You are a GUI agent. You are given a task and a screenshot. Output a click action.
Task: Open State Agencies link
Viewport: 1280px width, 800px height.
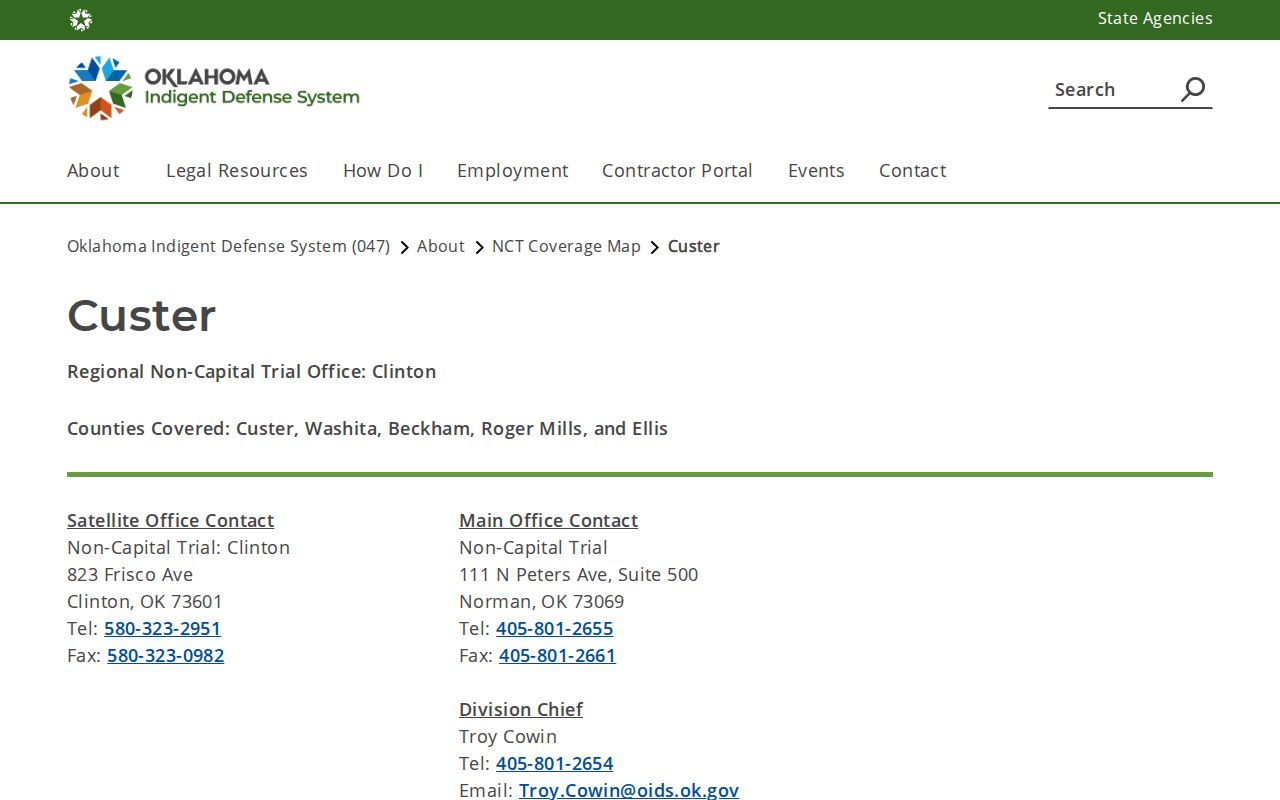pos(1155,18)
